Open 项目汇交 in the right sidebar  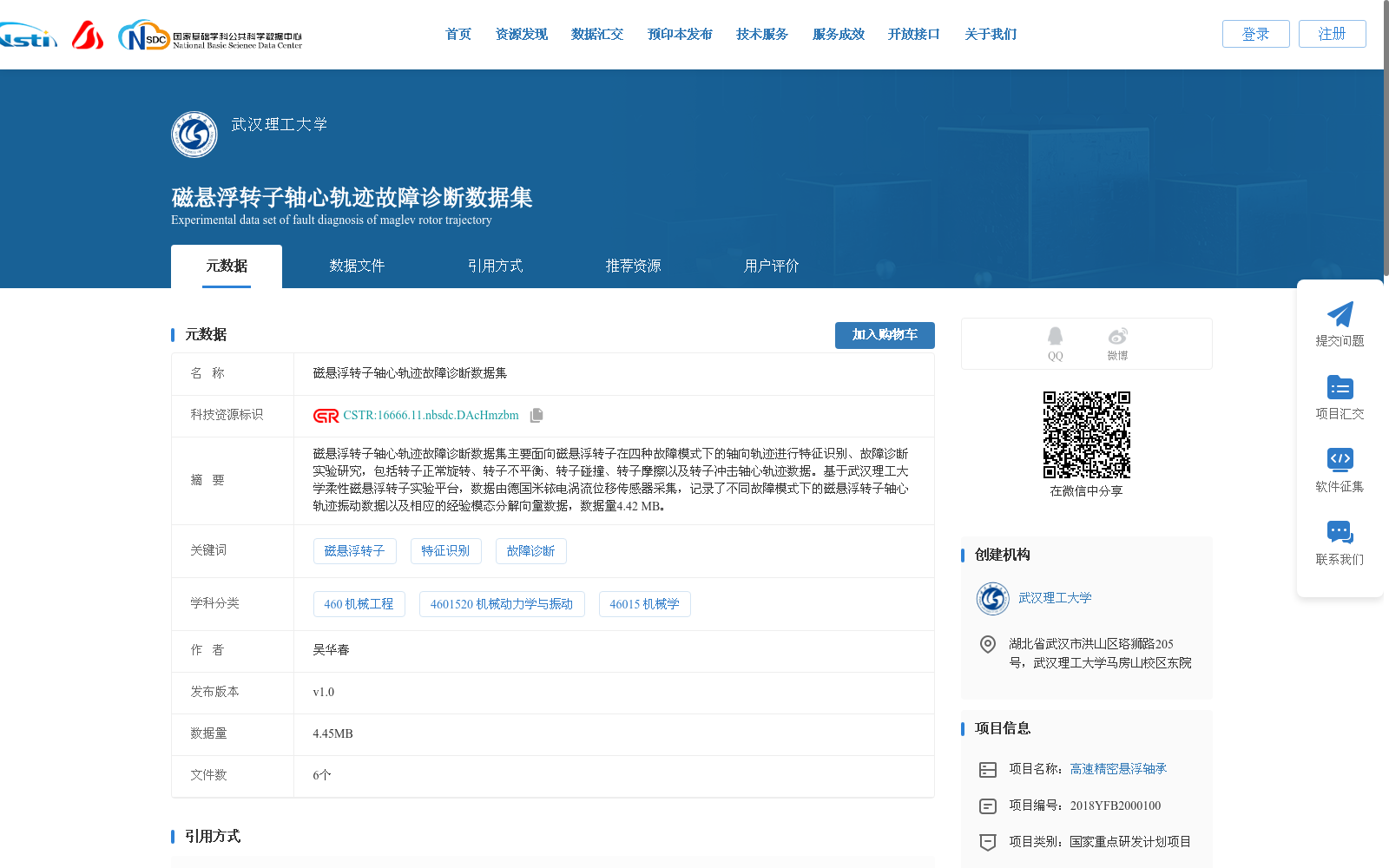[x=1340, y=398]
